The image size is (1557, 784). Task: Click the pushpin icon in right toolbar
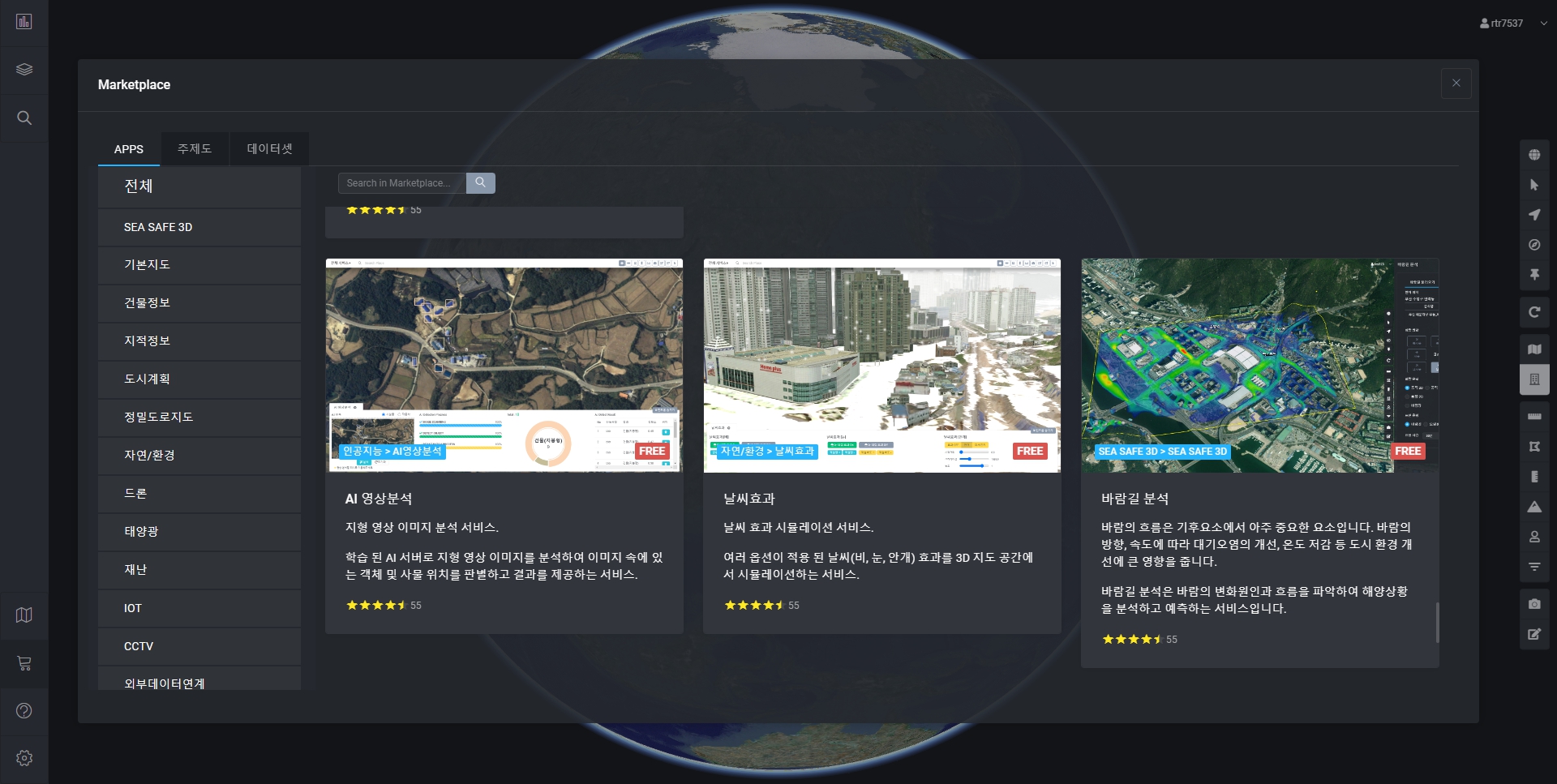point(1534,275)
